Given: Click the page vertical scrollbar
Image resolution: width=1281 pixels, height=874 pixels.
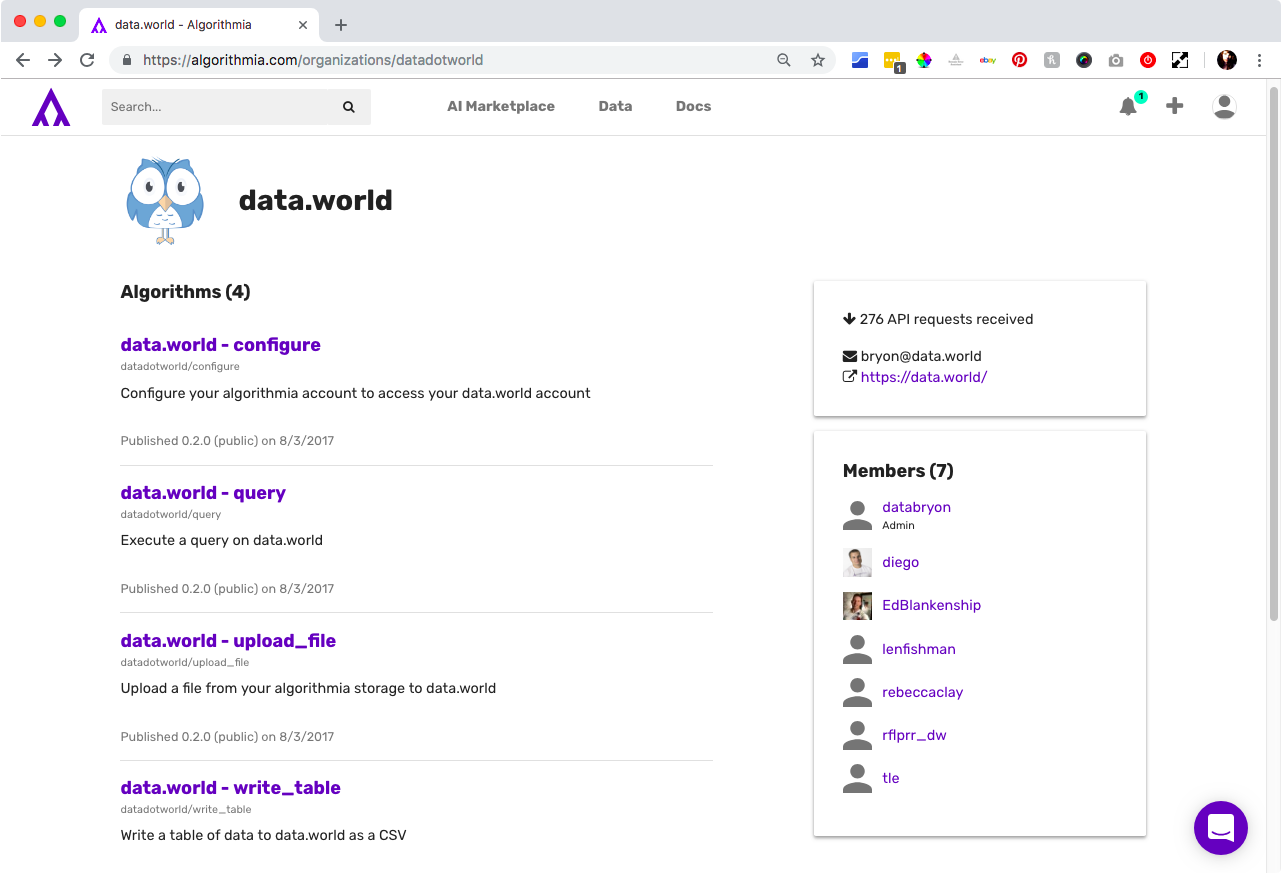Looking at the screenshot, I should coord(1274,355).
